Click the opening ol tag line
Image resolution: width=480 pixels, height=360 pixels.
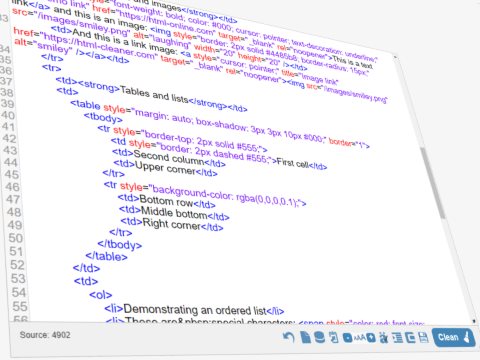point(101,295)
